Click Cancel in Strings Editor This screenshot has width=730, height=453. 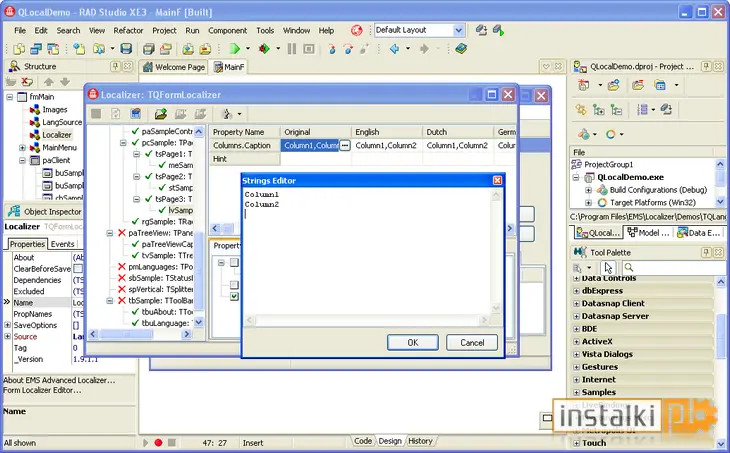pos(472,343)
